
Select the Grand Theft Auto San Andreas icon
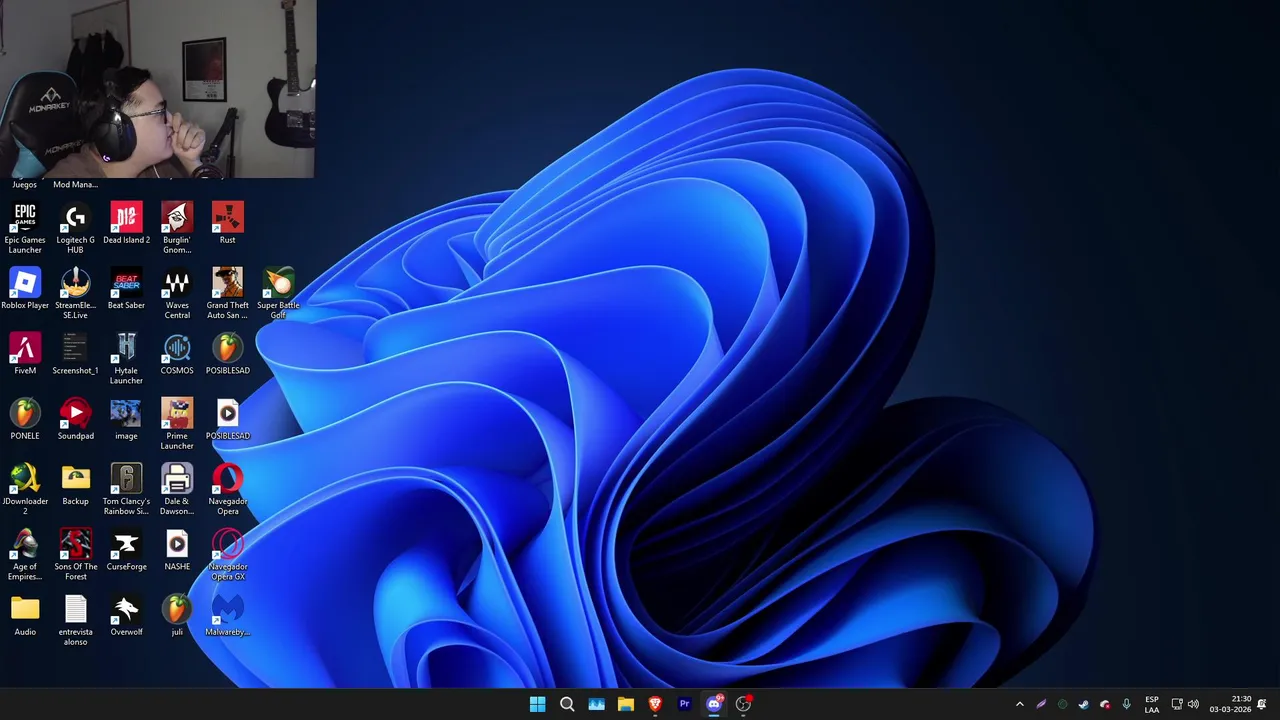[x=228, y=293]
